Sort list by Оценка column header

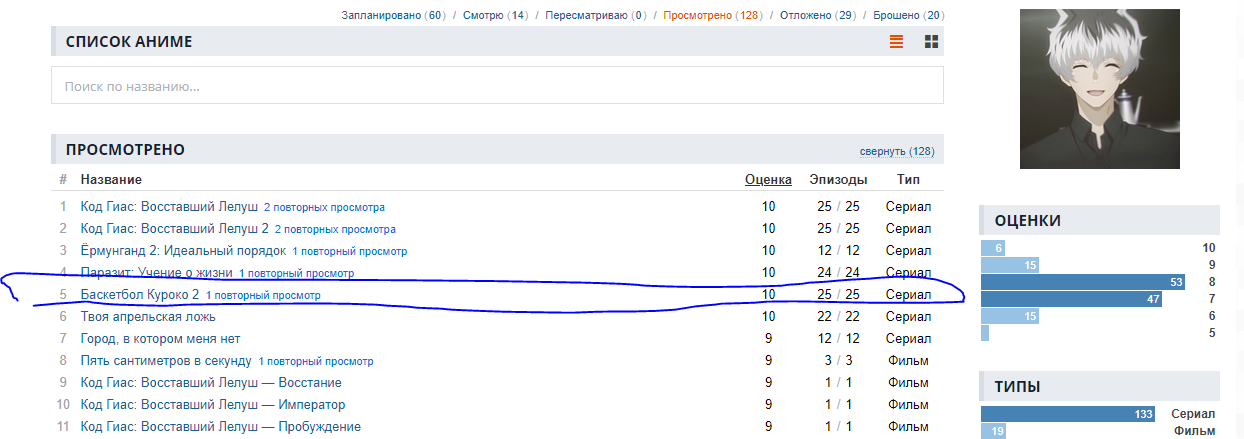point(768,180)
